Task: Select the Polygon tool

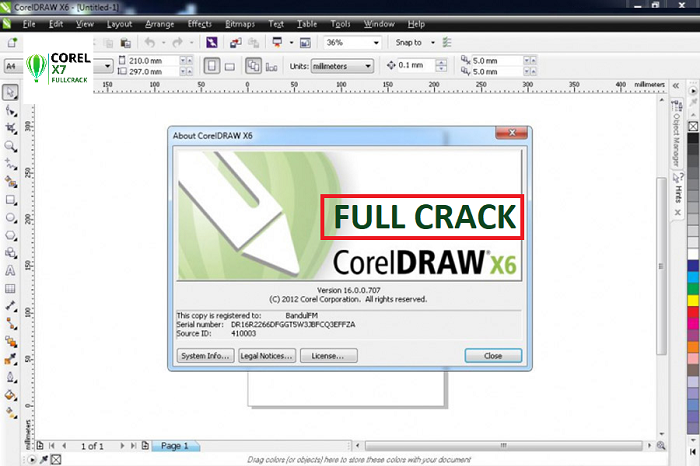Action: (11, 236)
